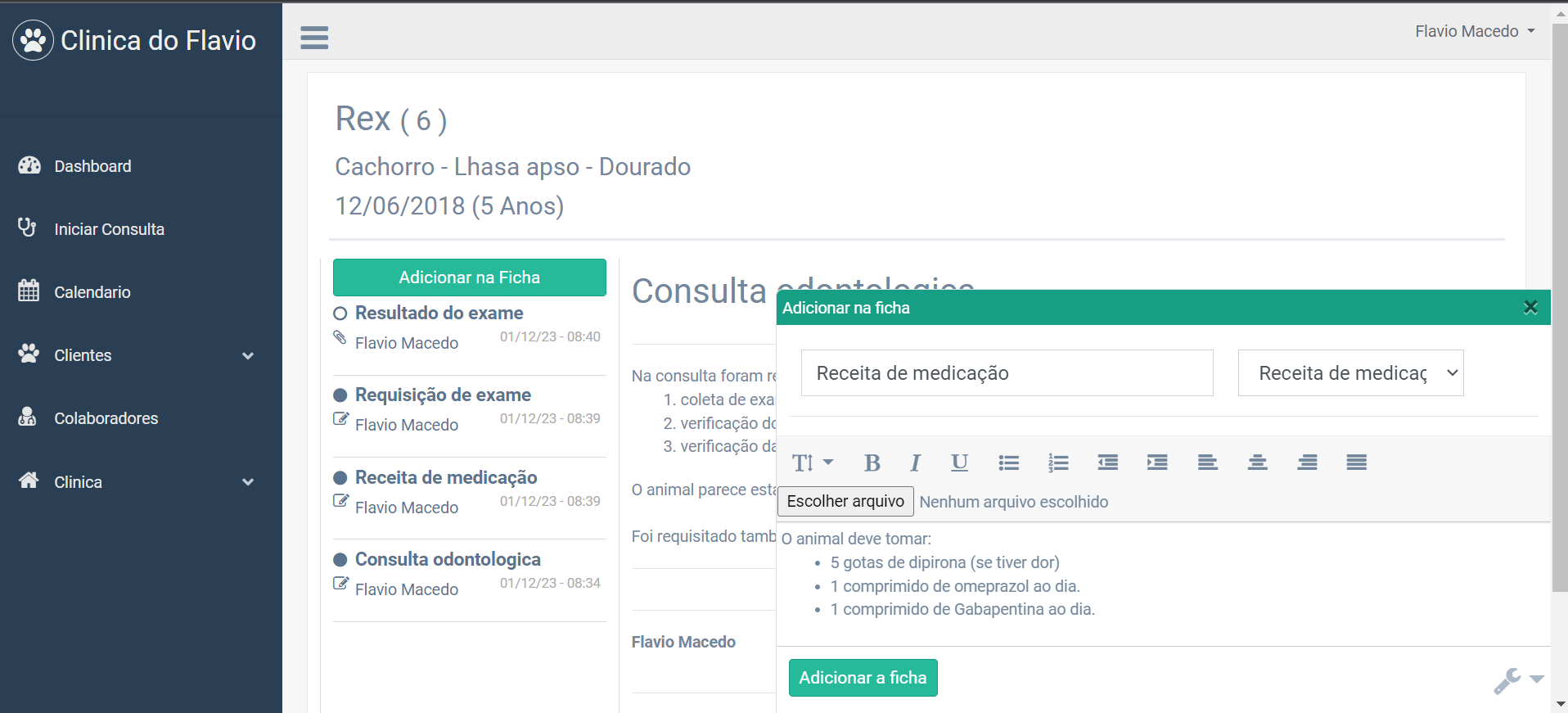
Task: Select the Consulta odontologica entry bullet
Action: [340, 560]
